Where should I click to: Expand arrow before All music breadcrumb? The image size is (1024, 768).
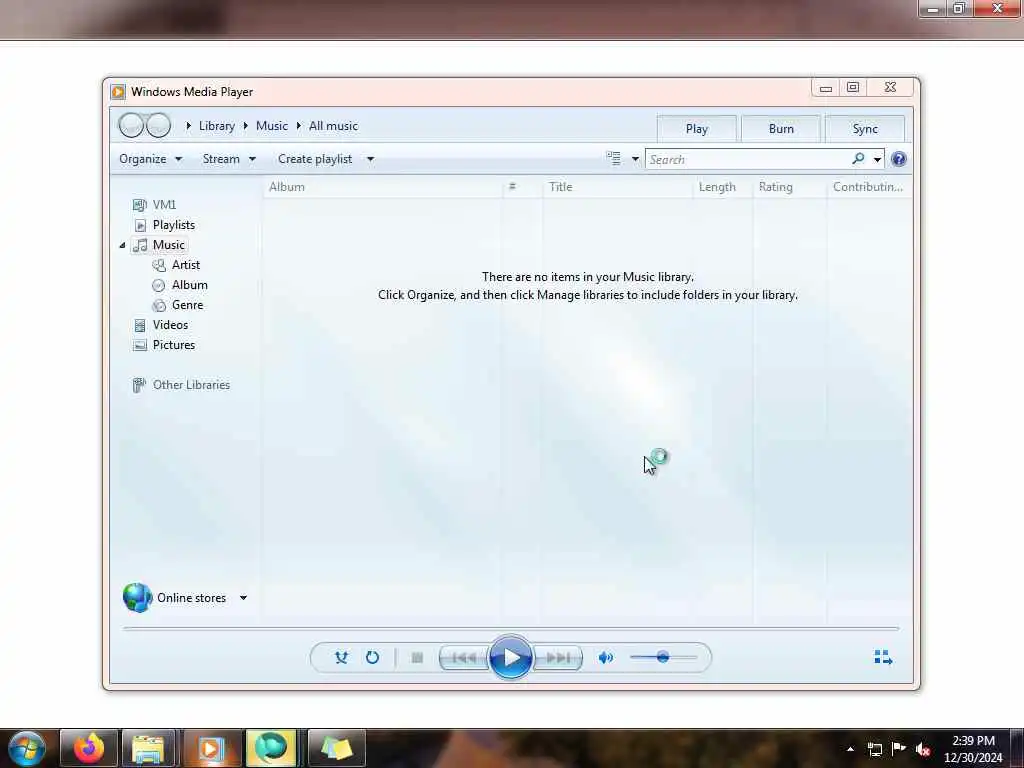click(298, 125)
